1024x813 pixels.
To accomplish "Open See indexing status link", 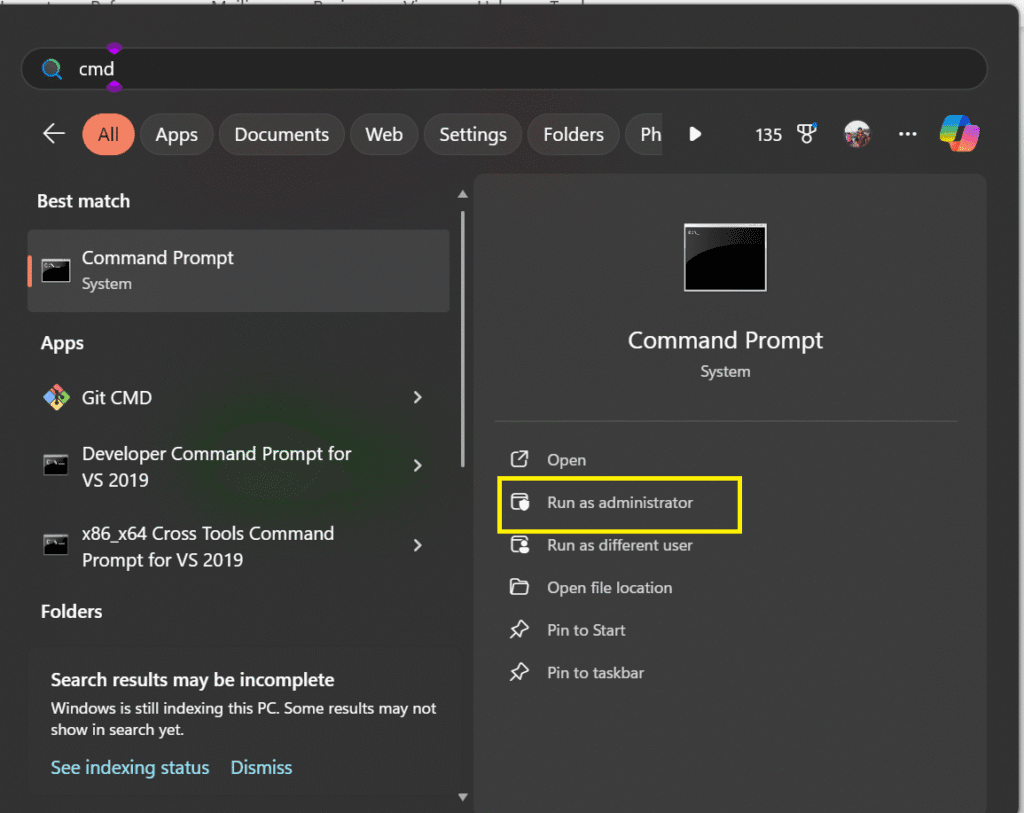I will click(x=129, y=767).
